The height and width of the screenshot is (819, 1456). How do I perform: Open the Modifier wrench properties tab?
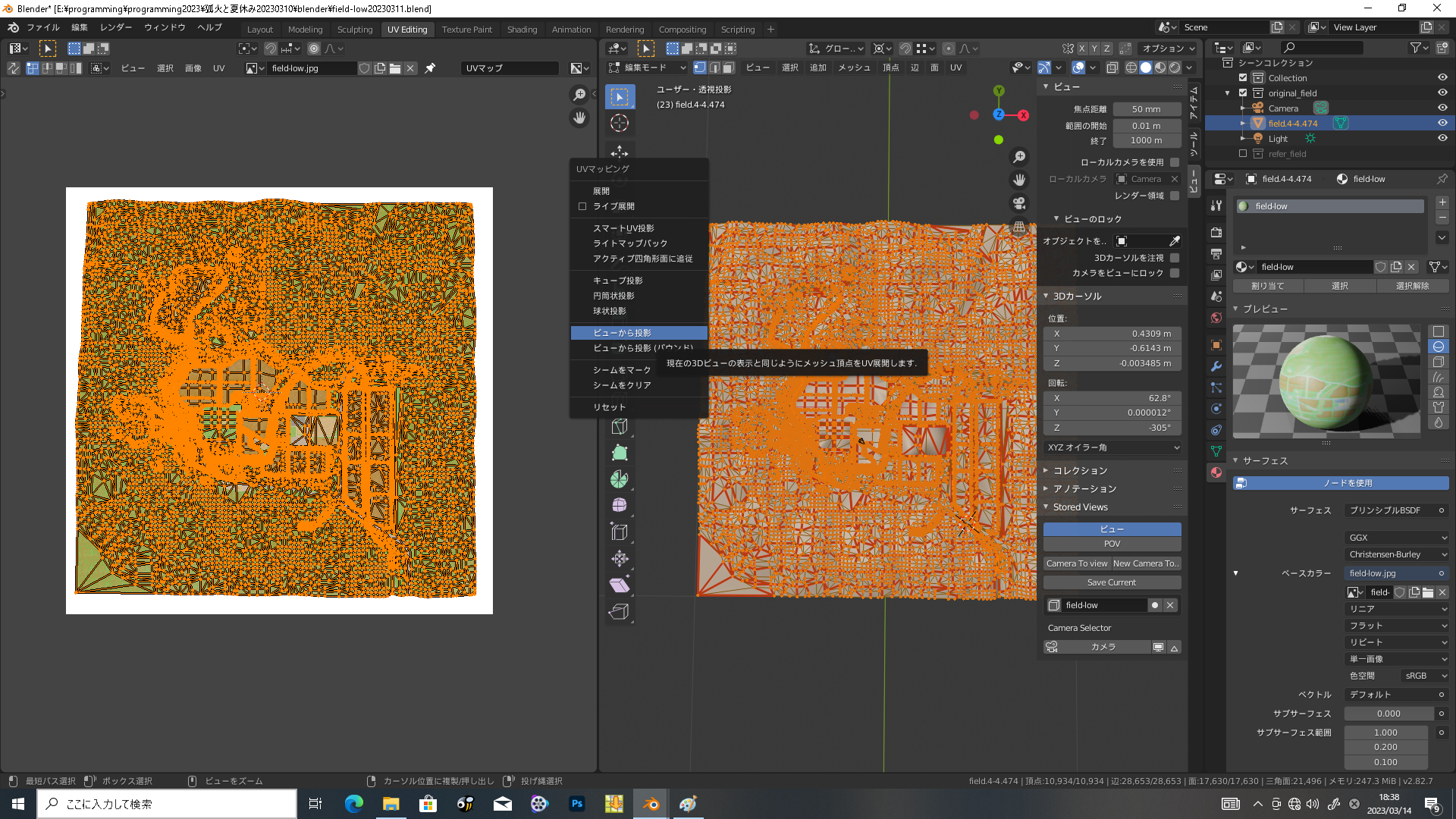click(1216, 366)
